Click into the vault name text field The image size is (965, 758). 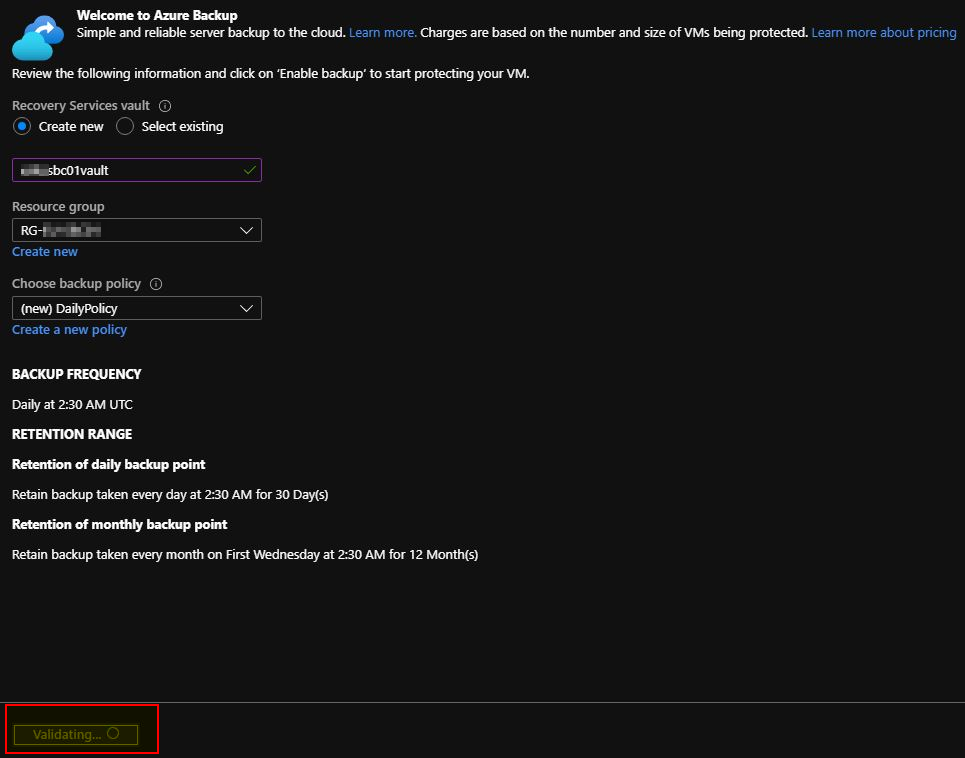click(130, 170)
